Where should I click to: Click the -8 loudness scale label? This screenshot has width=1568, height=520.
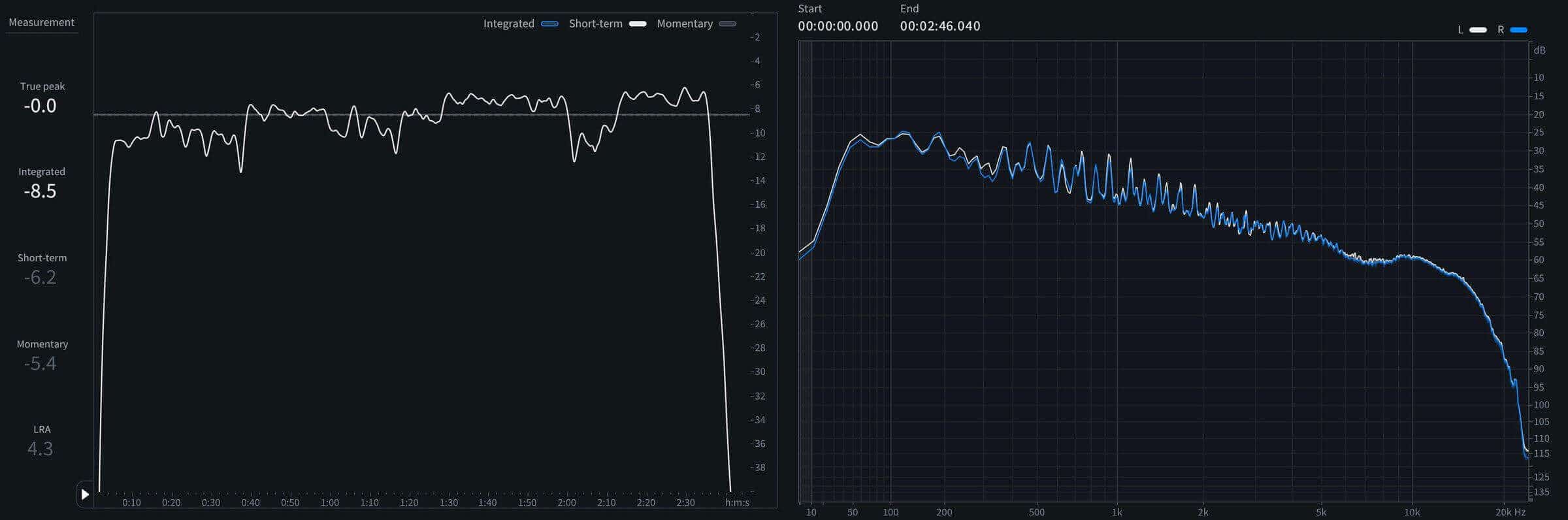pyautogui.click(x=755, y=109)
